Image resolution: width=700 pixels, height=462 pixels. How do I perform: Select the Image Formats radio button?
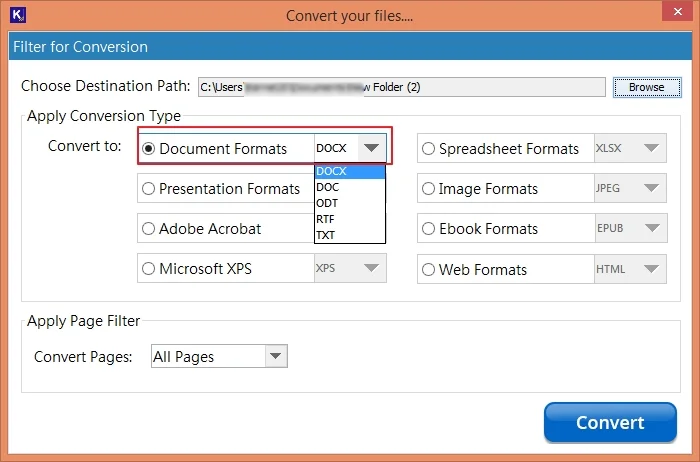428,189
